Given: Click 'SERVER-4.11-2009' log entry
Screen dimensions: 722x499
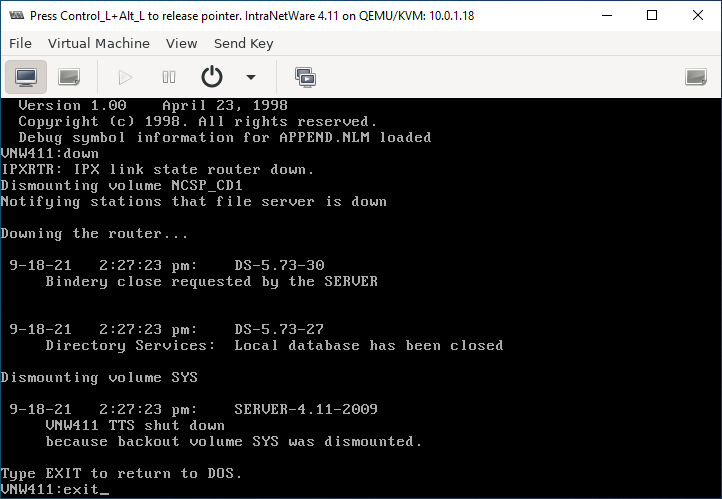Looking at the screenshot, I should coord(306,409).
